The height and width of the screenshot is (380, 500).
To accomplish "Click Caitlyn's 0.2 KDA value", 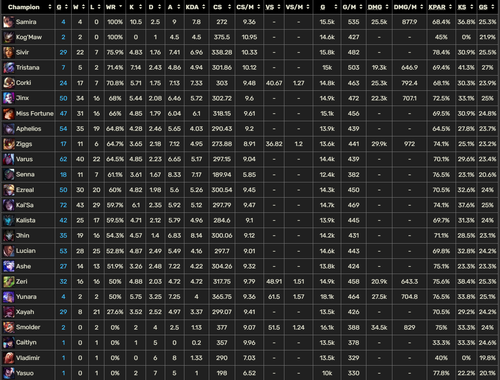I will point(196,343).
